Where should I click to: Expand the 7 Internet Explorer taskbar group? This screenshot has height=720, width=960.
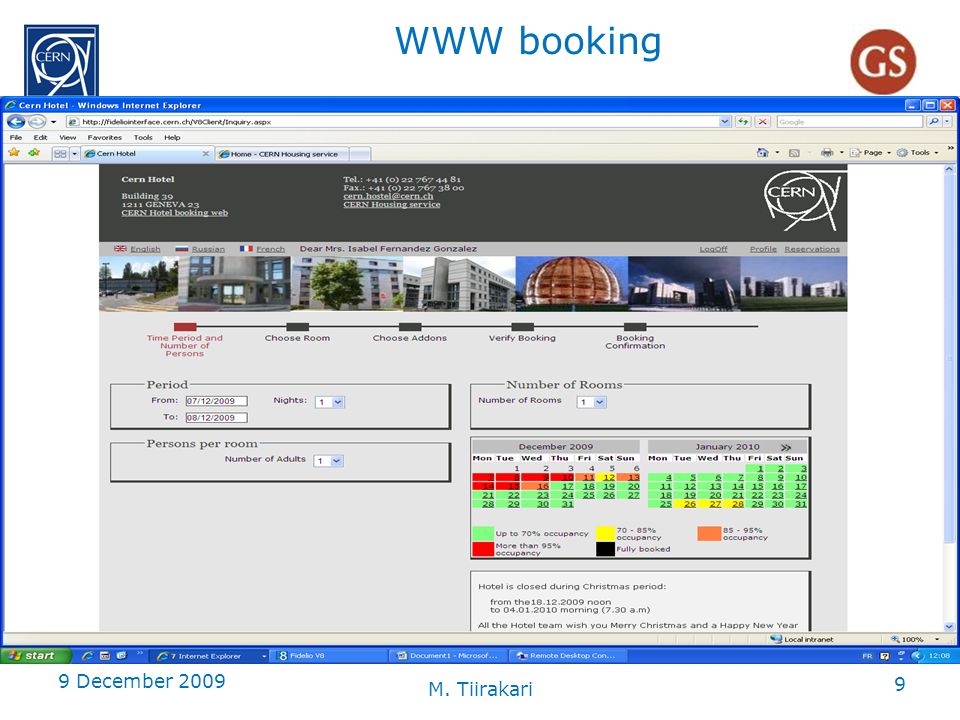coord(264,656)
